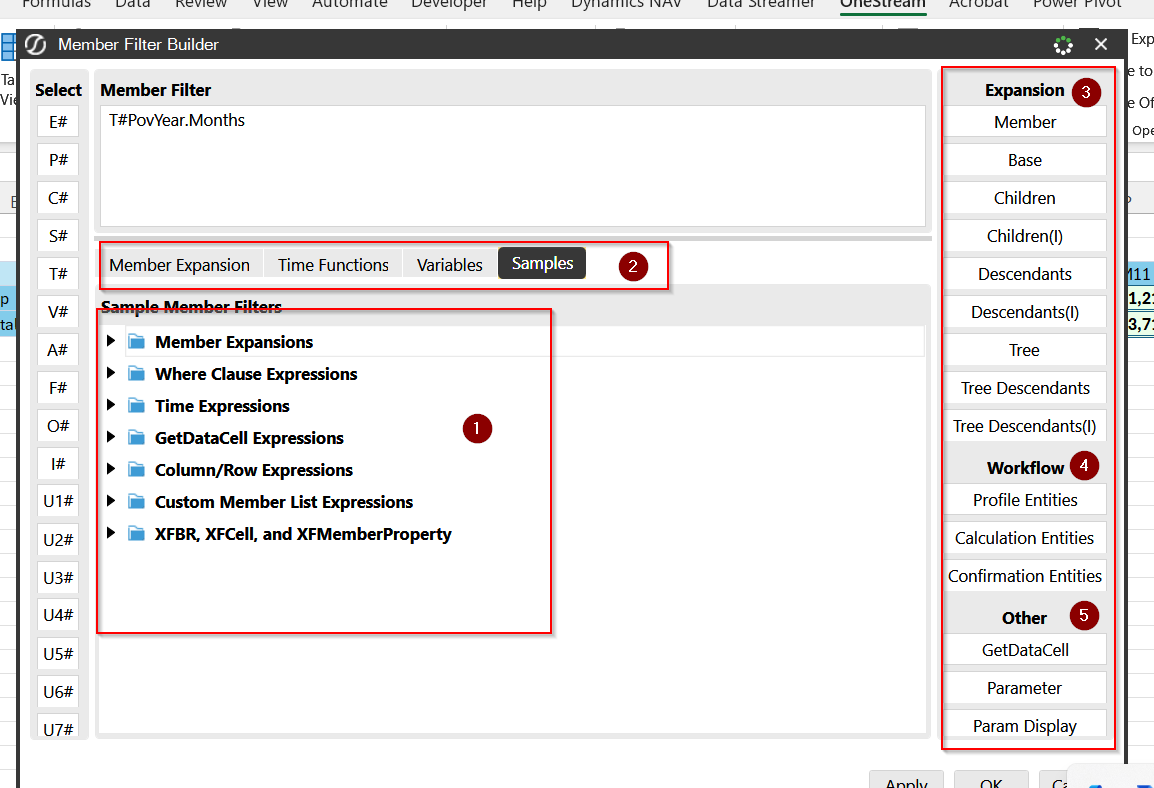The height and width of the screenshot is (788, 1154).
Task: Insert the Profile Entities workflow expansion
Action: (1024, 500)
